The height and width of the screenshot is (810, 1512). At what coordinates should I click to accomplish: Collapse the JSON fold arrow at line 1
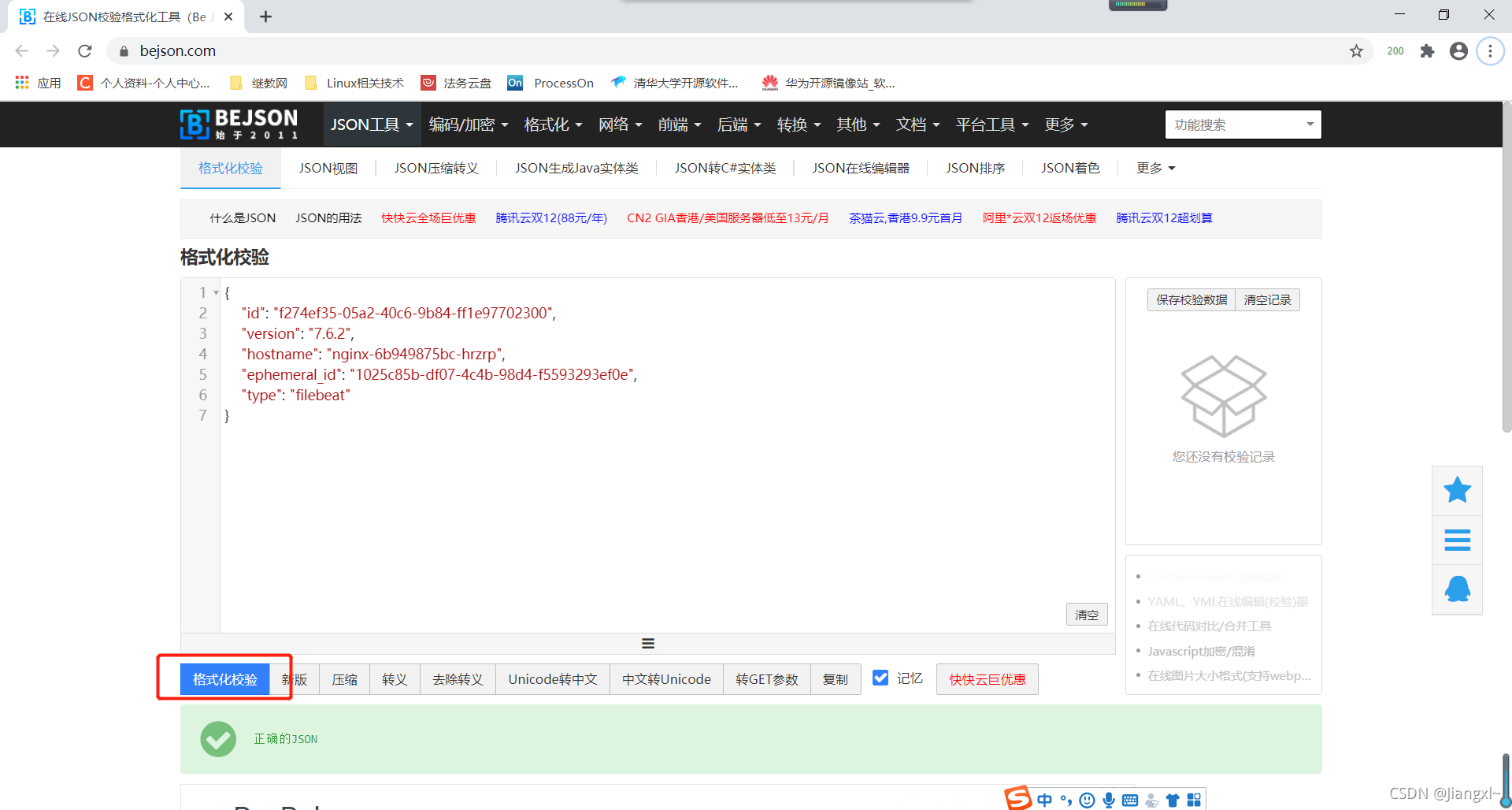(x=216, y=293)
